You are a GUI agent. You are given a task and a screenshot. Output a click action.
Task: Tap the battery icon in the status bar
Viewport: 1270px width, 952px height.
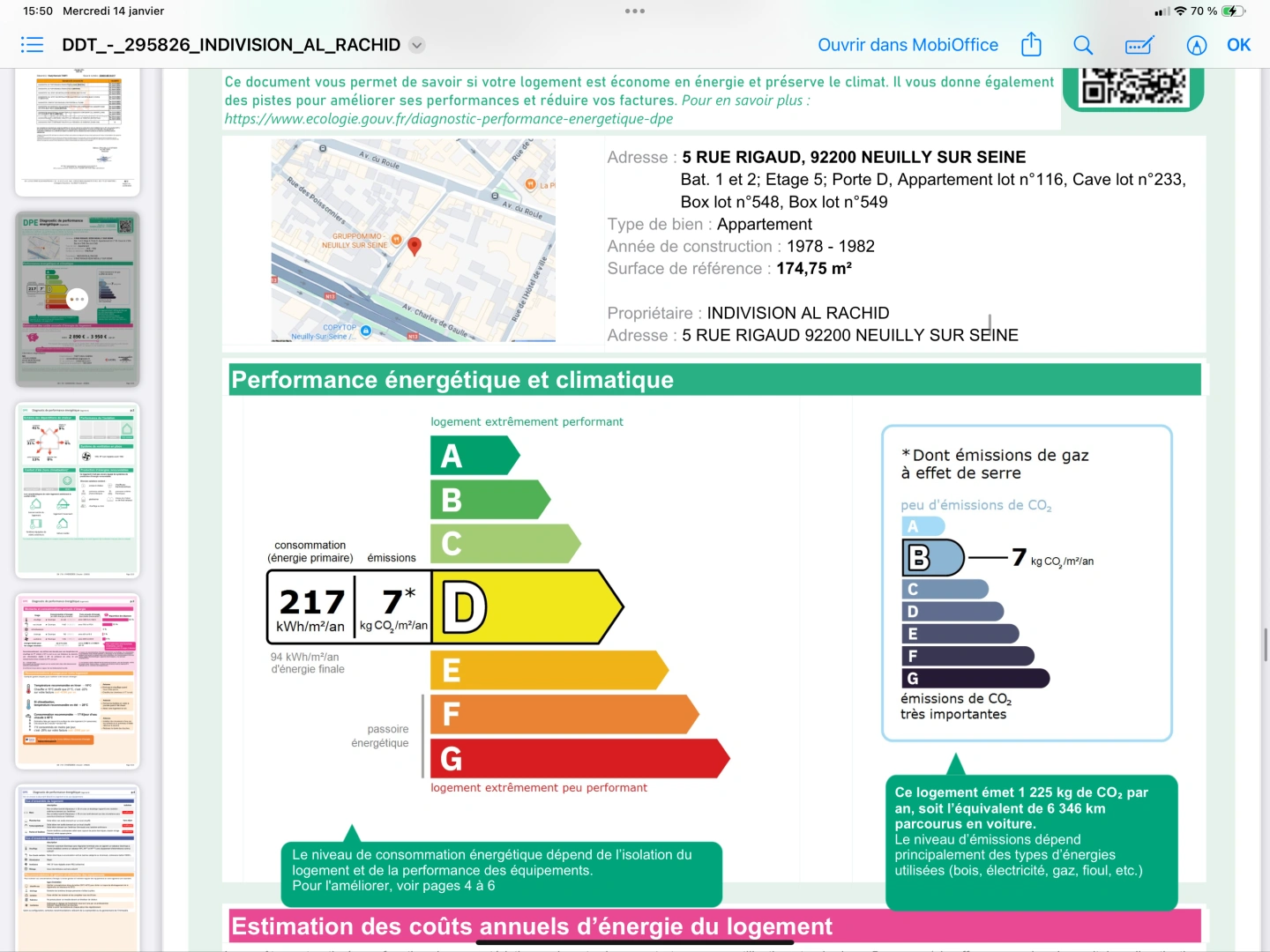[x=1234, y=11]
